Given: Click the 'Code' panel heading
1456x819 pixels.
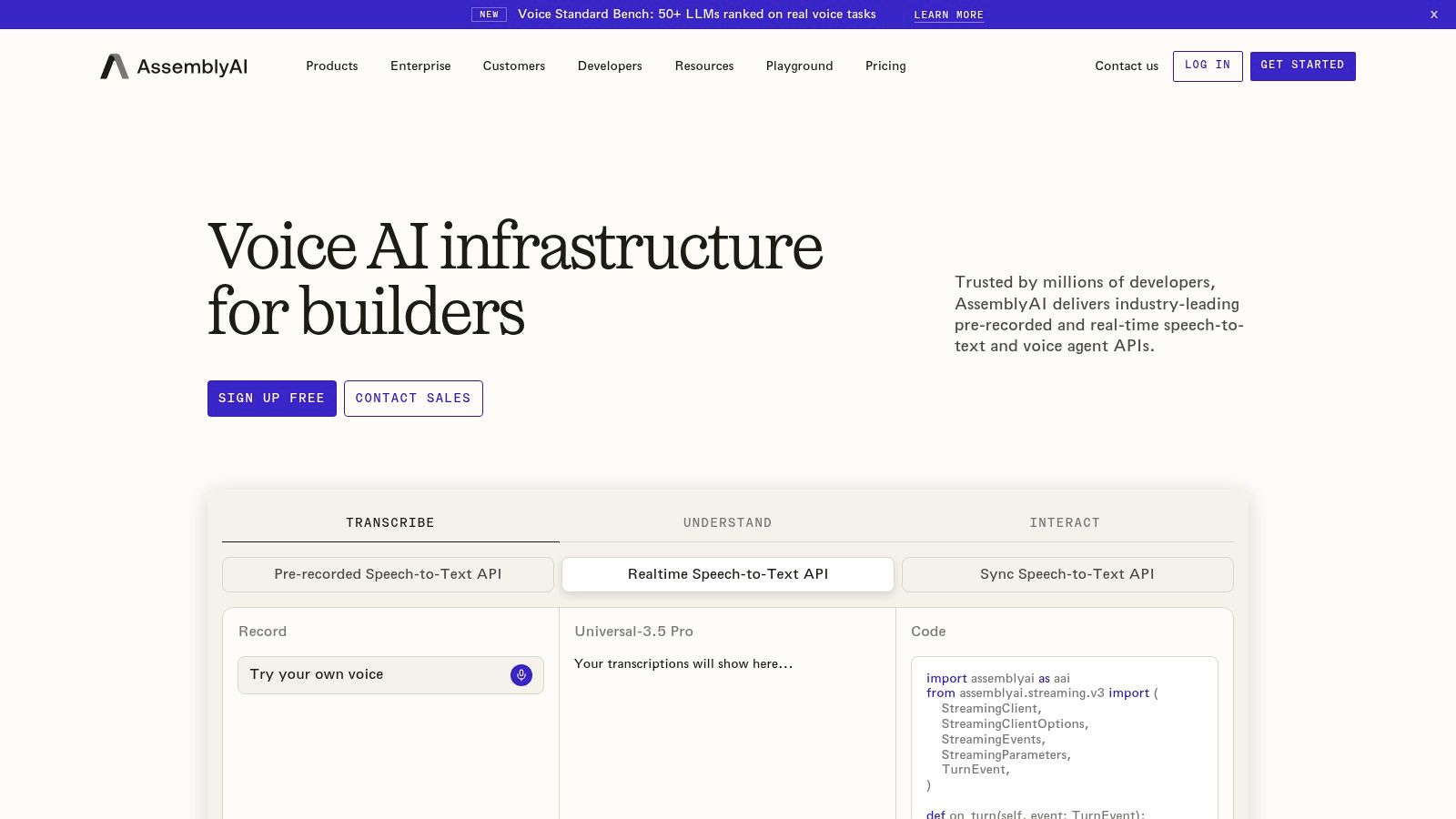Looking at the screenshot, I should 928,632.
